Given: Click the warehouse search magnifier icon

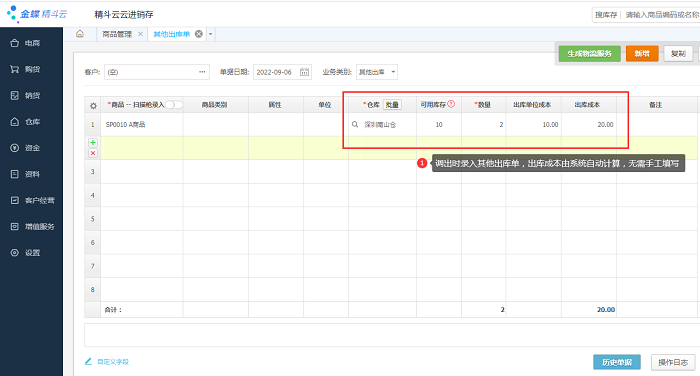Looking at the screenshot, I should pos(355,125).
